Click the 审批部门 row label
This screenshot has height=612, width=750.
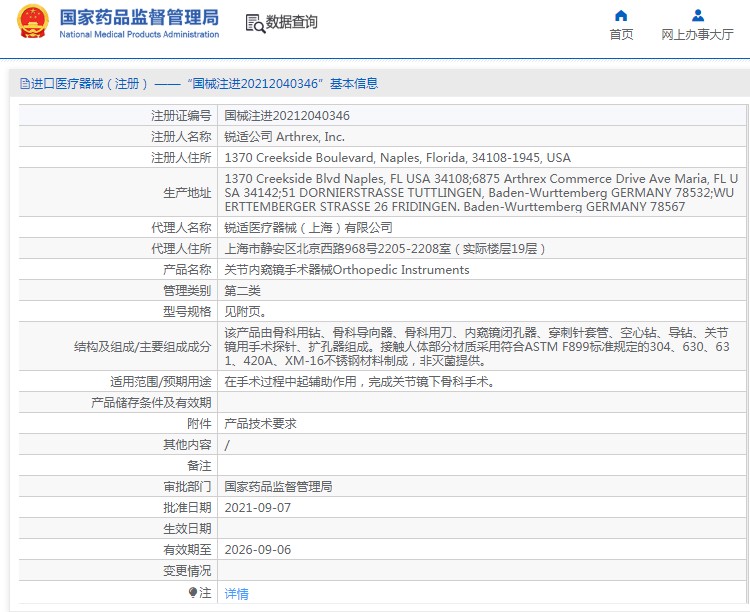pos(188,487)
